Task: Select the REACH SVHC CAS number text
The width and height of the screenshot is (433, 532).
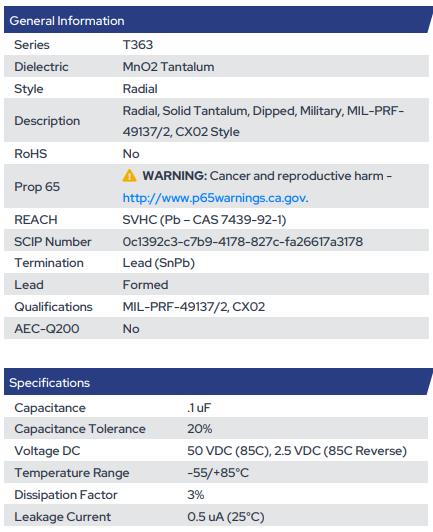Action: (204, 220)
